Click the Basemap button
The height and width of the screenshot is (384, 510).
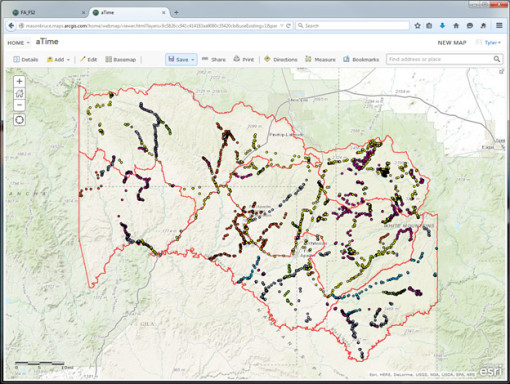tap(121, 60)
